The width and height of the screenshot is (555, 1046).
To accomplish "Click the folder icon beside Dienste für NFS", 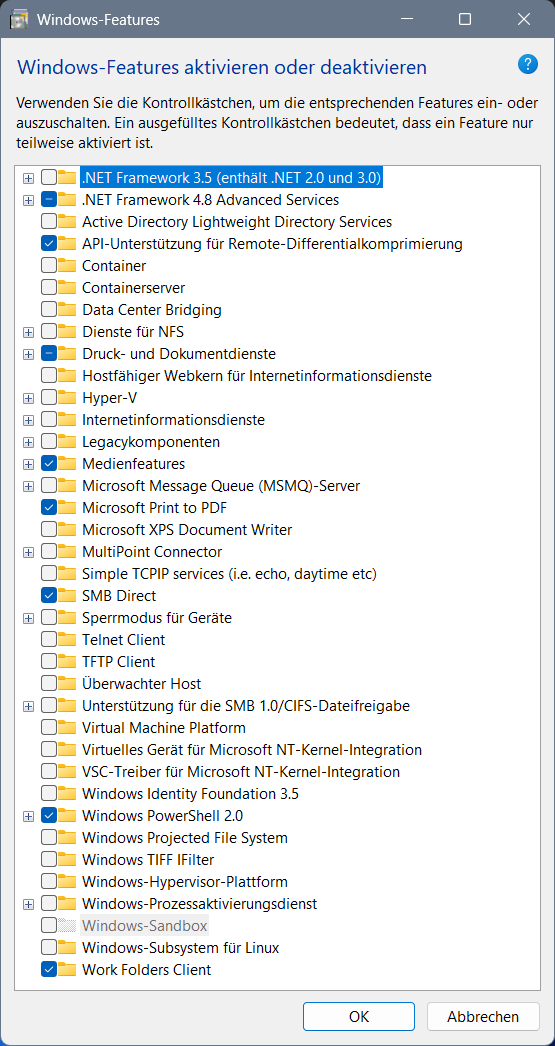I will tap(67, 332).
